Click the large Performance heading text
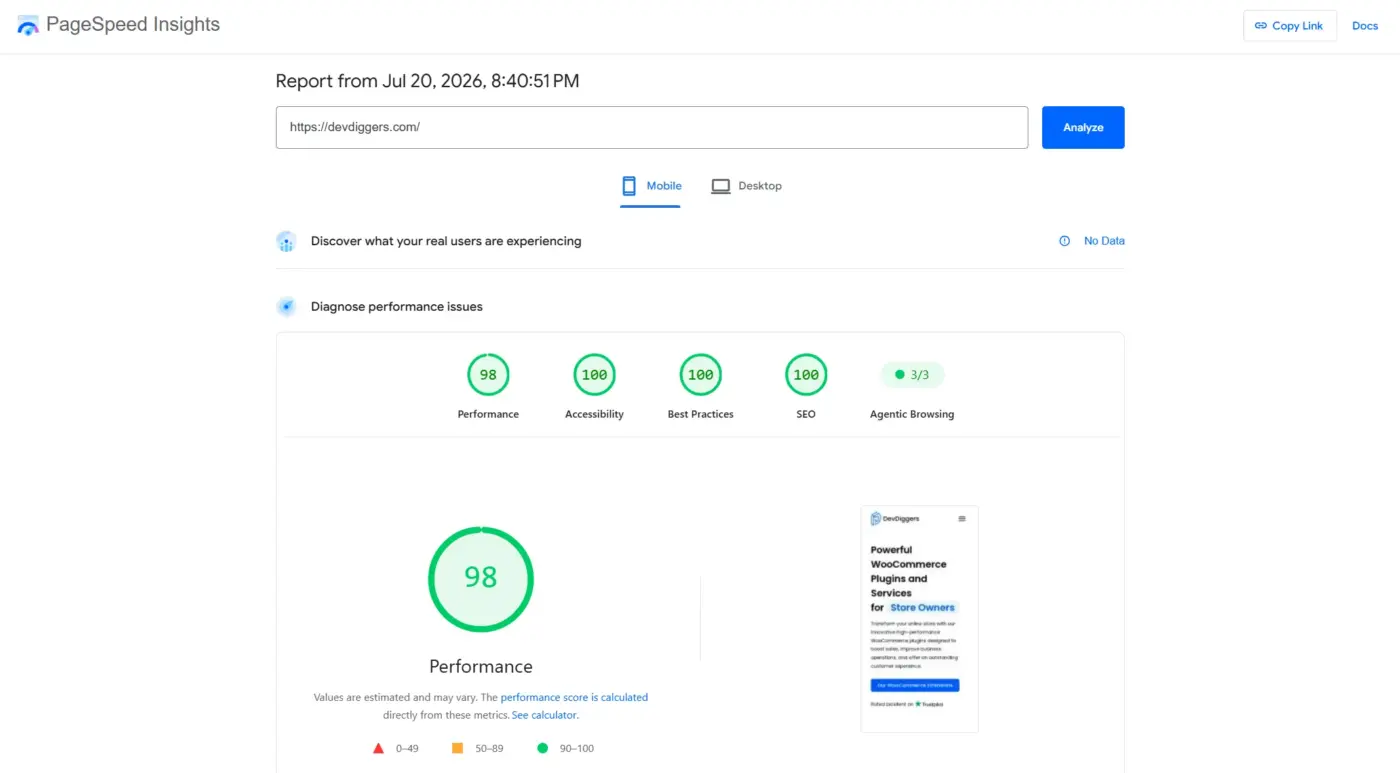The image size is (1400, 773). (481, 666)
